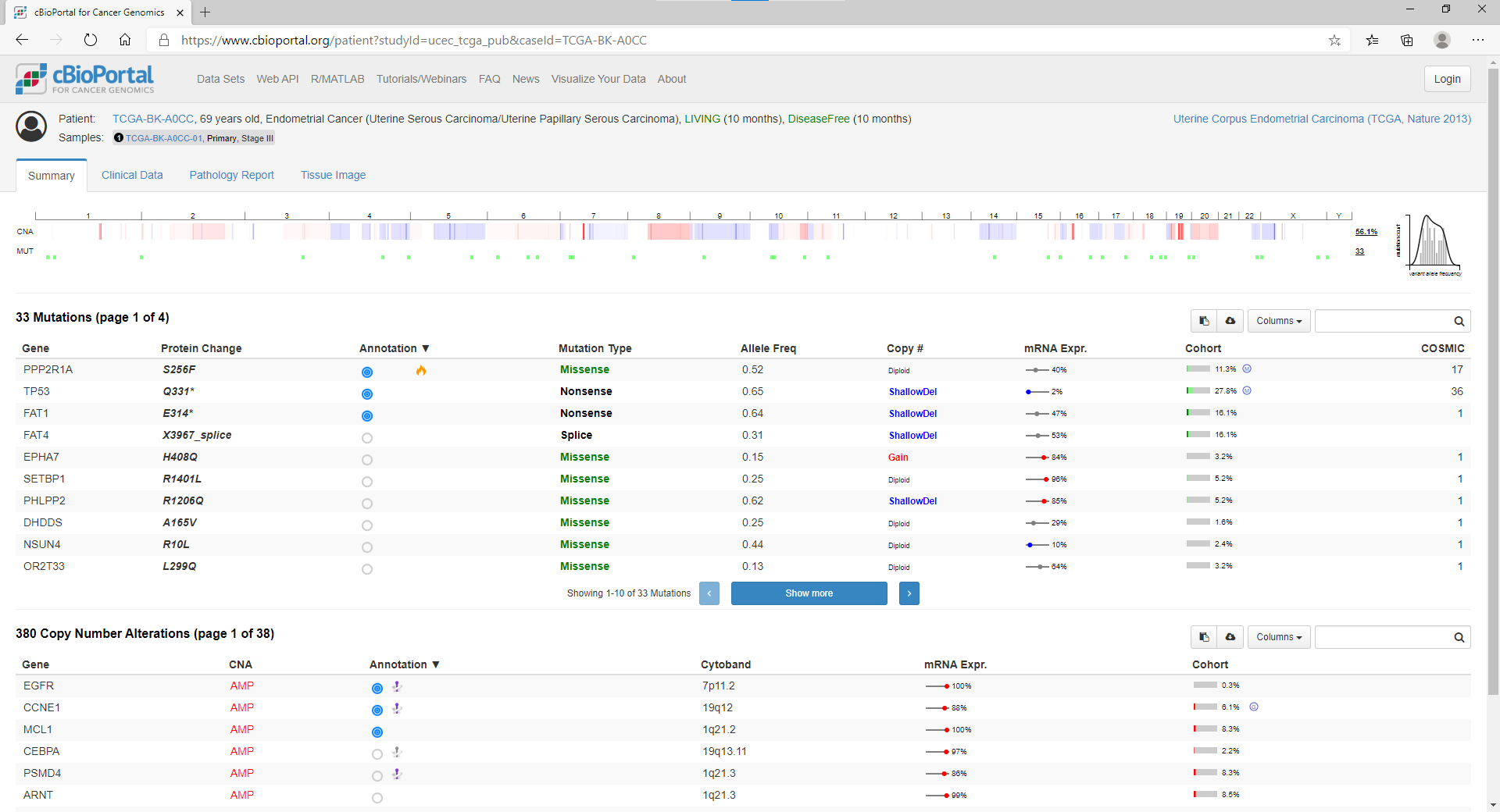The image size is (1500, 812).
Task: Click the page vertical scrollbar
Action: pyautogui.click(x=1493, y=380)
